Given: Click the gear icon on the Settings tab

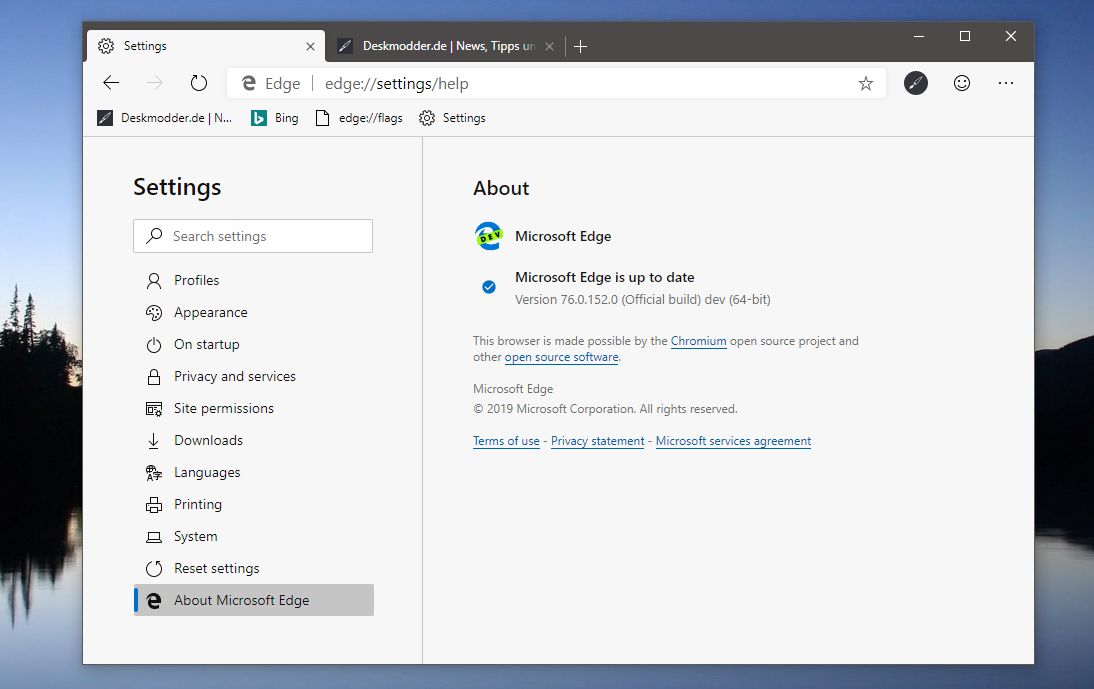Looking at the screenshot, I should (106, 46).
